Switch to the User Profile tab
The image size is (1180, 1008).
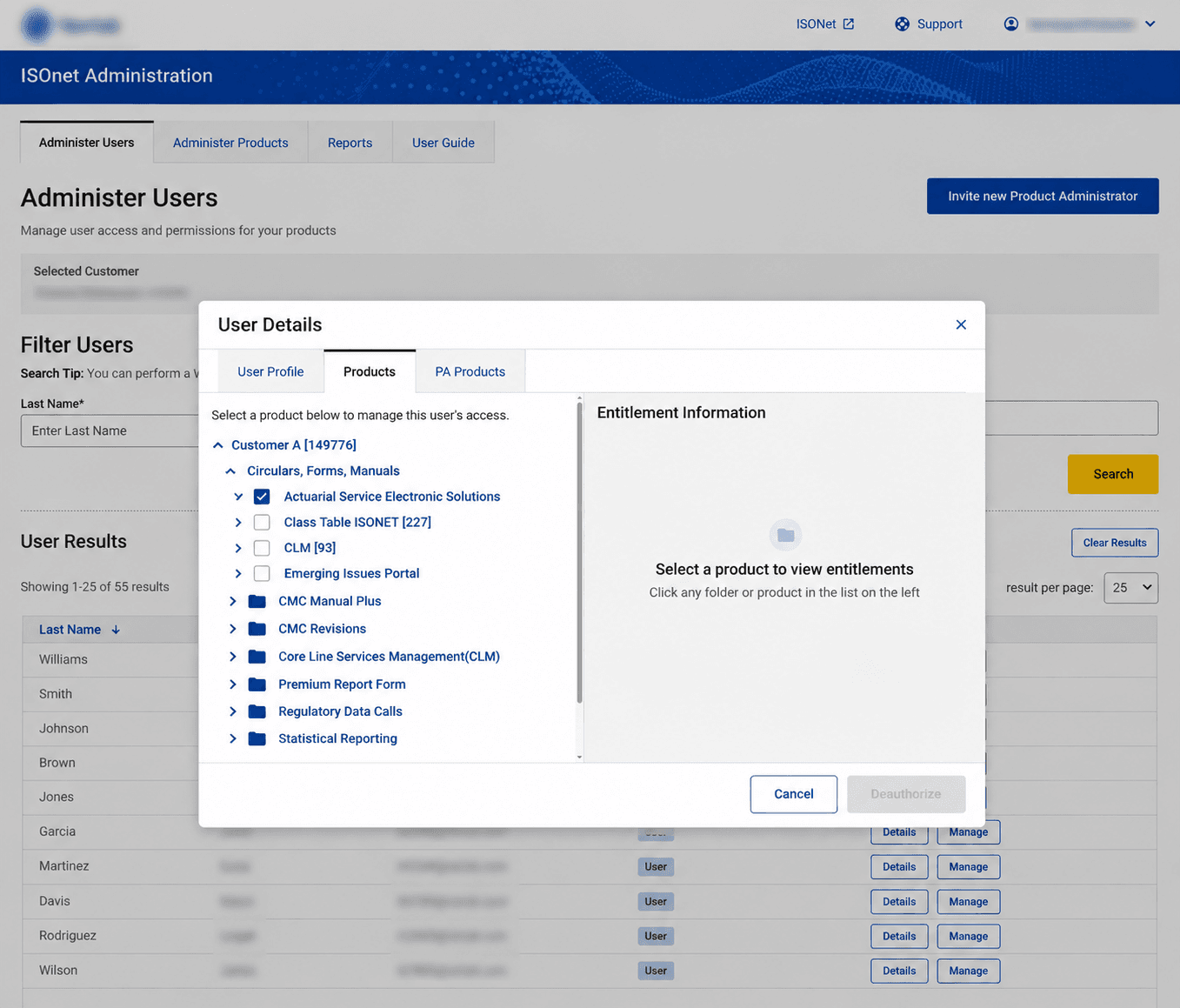[270, 371]
